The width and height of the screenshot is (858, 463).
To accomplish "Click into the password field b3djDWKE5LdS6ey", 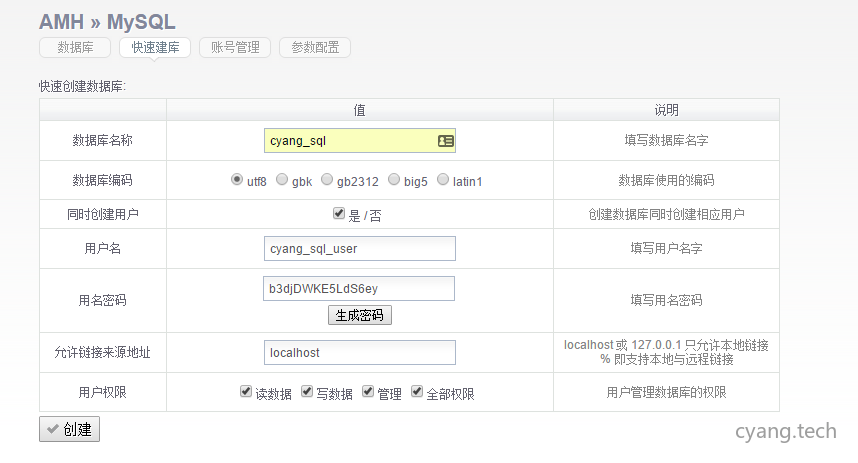I will click(359, 288).
